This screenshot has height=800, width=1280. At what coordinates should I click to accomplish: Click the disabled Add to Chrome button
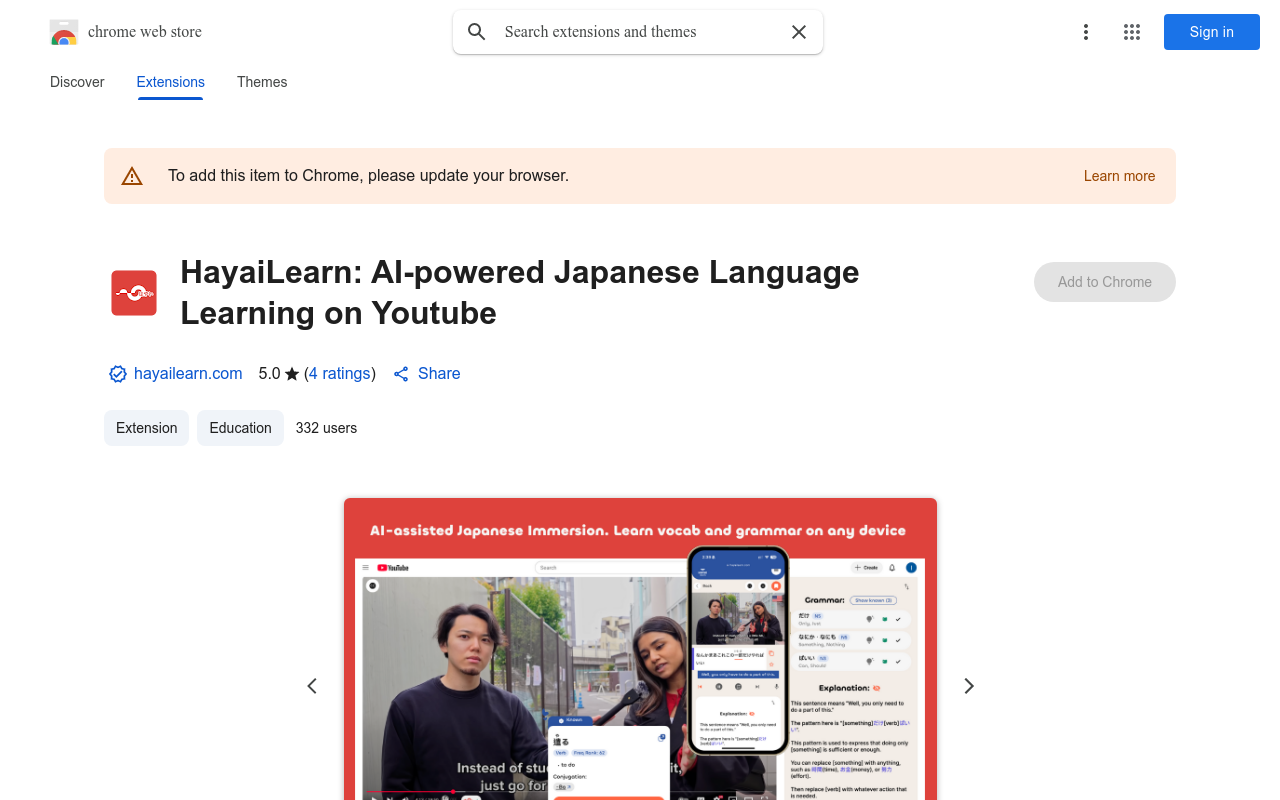tap(1105, 282)
